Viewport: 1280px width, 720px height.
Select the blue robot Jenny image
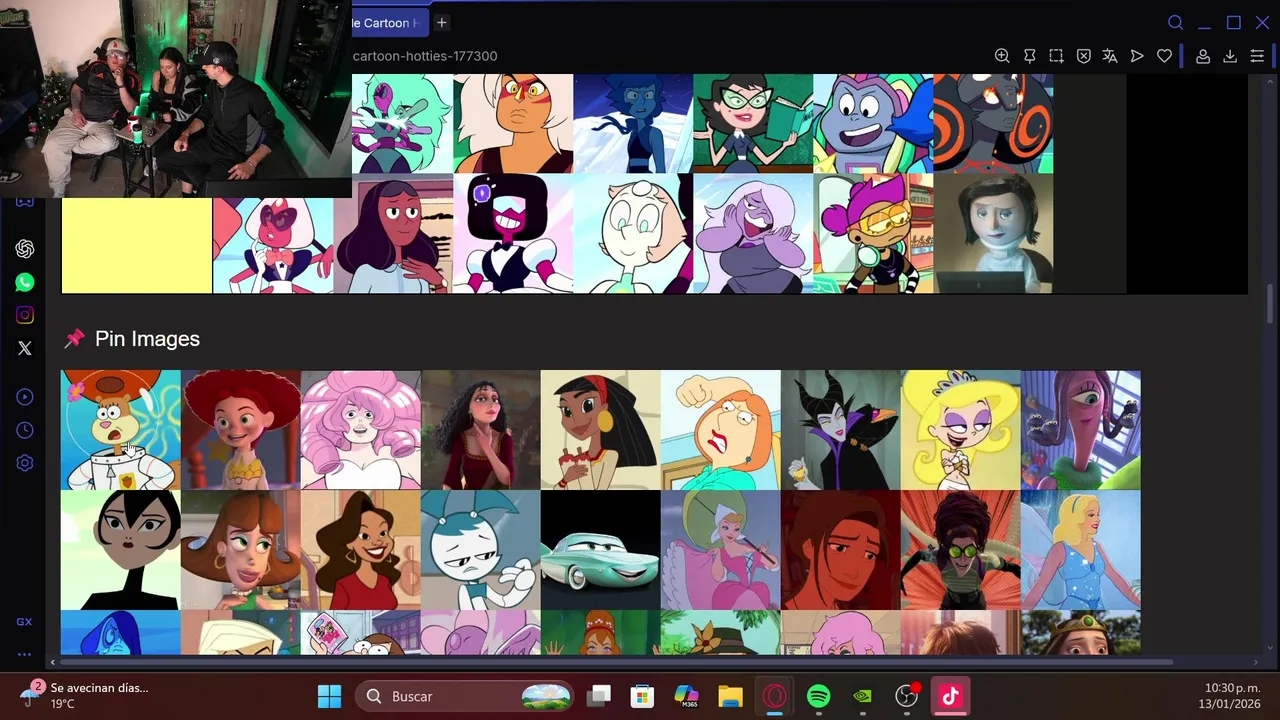pyautogui.click(x=481, y=550)
